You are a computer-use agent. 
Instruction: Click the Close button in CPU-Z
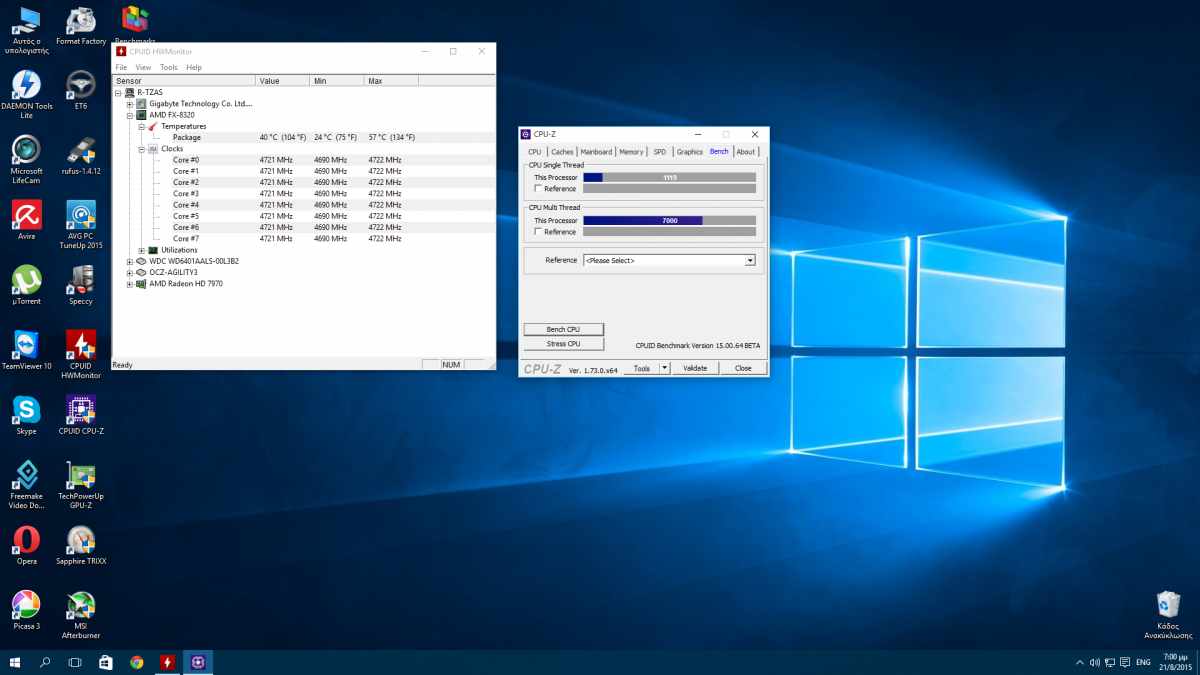click(x=743, y=368)
